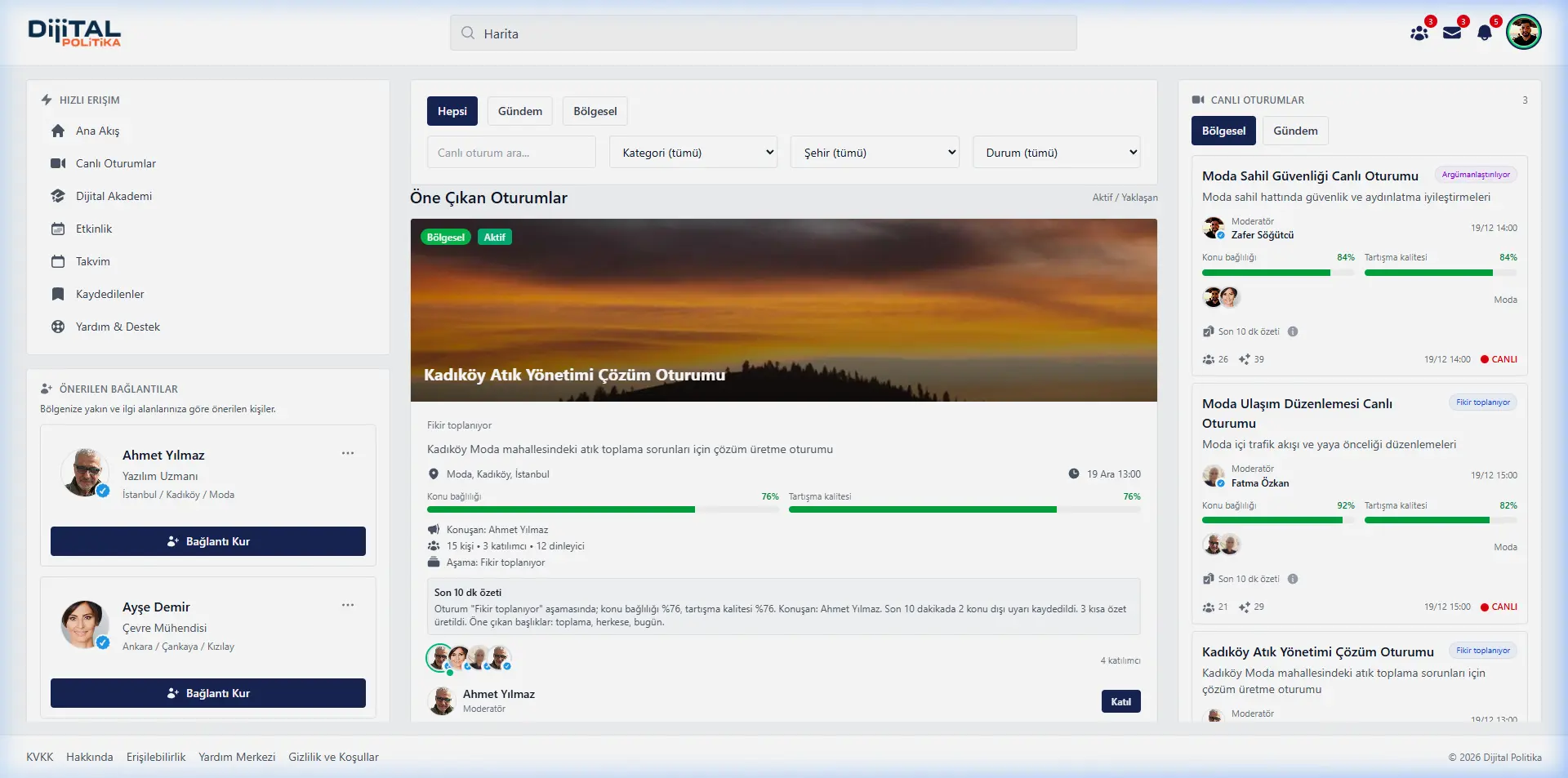Toggle the Bölgesel filter in center panel

tap(595, 112)
